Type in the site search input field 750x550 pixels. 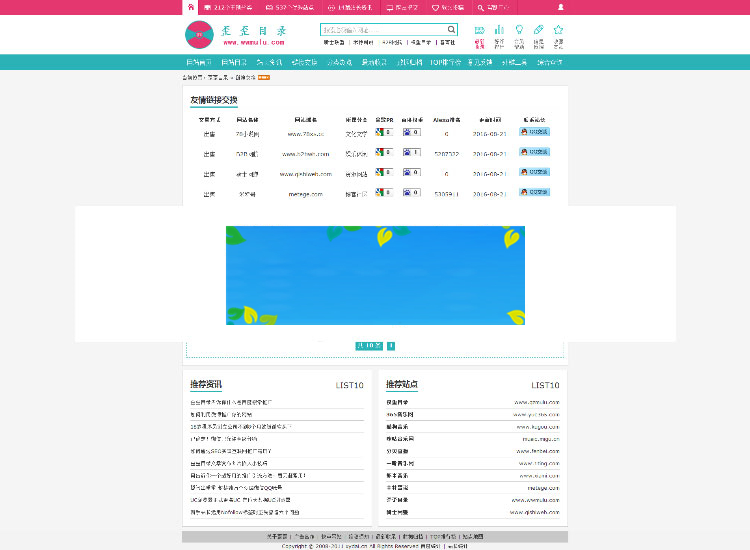pyautogui.click(x=383, y=30)
